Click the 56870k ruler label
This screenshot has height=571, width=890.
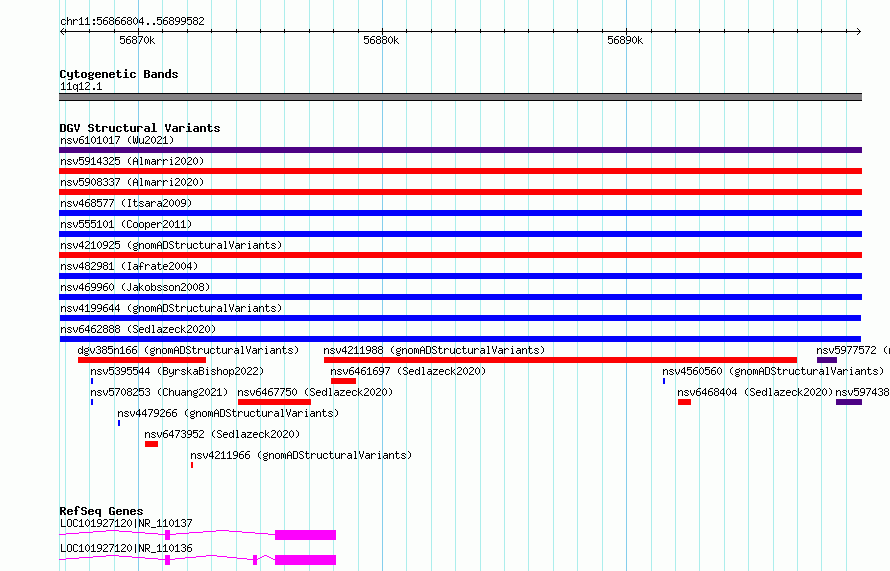tap(137, 40)
